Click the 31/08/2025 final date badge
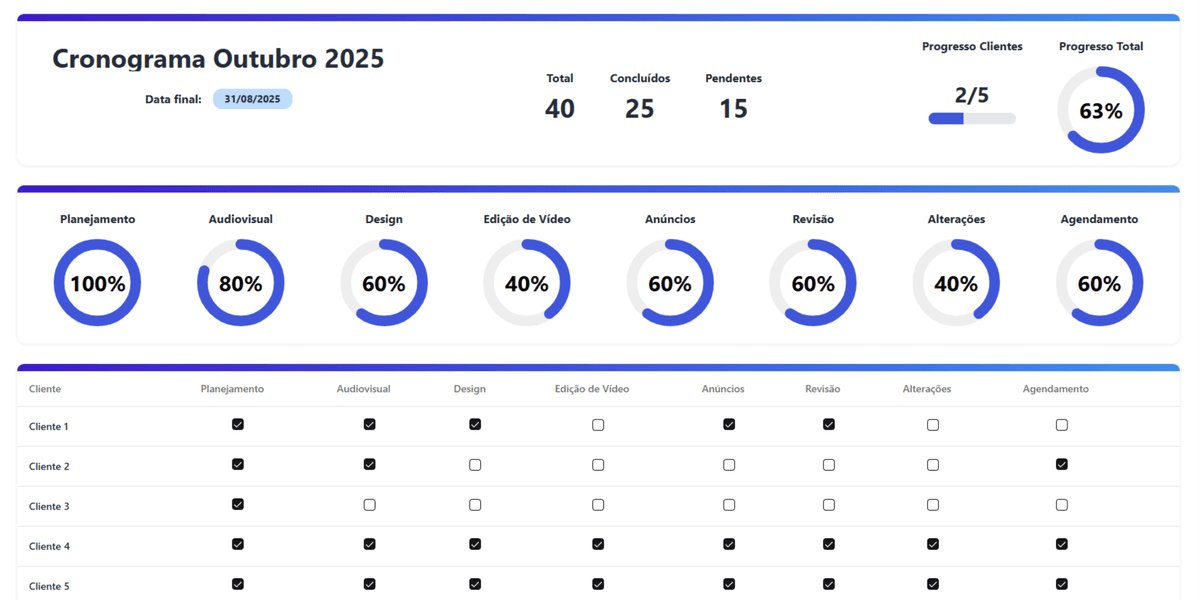1200x600 pixels. pos(252,99)
